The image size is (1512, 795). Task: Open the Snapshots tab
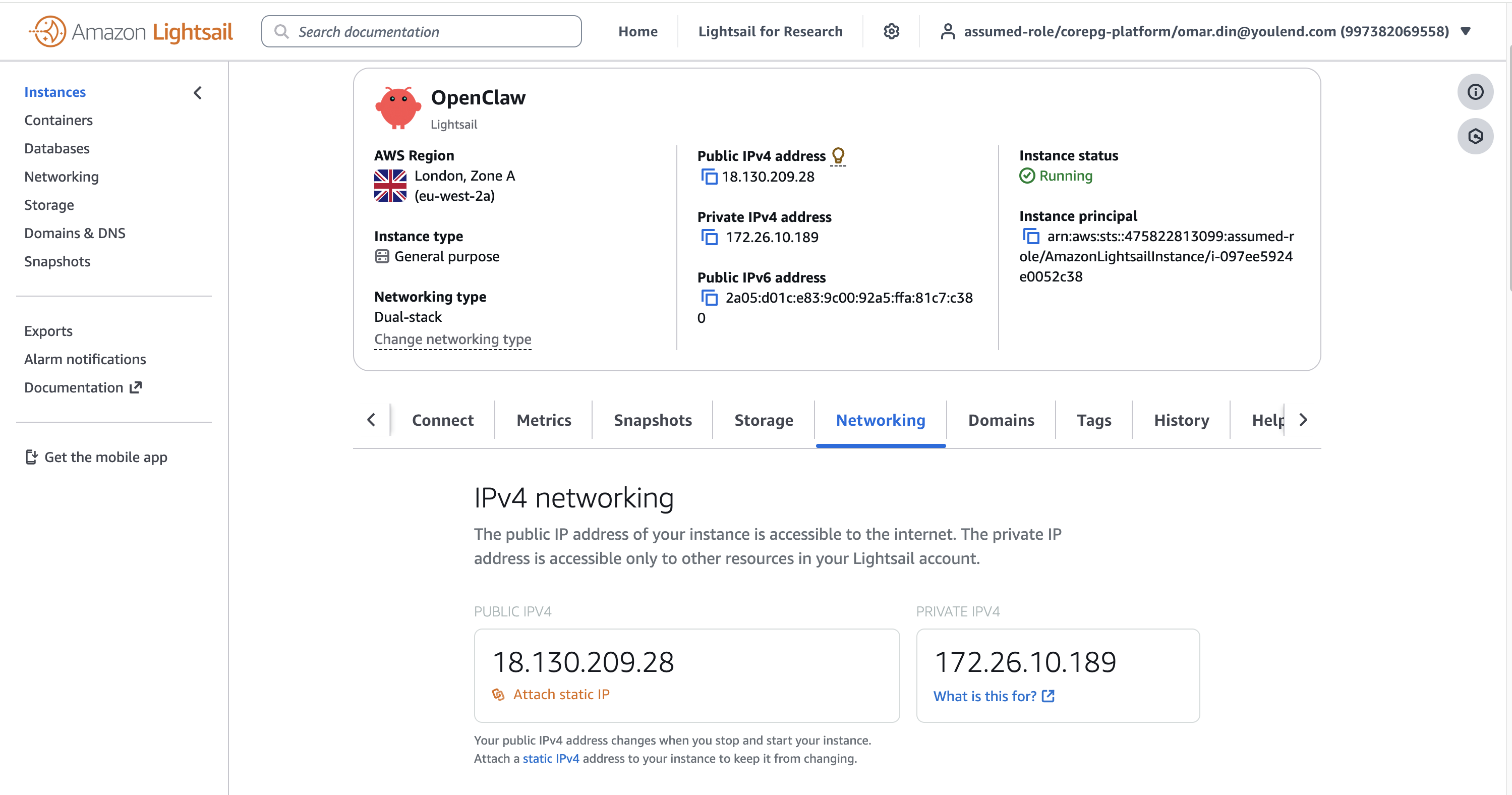click(x=653, y=420)
